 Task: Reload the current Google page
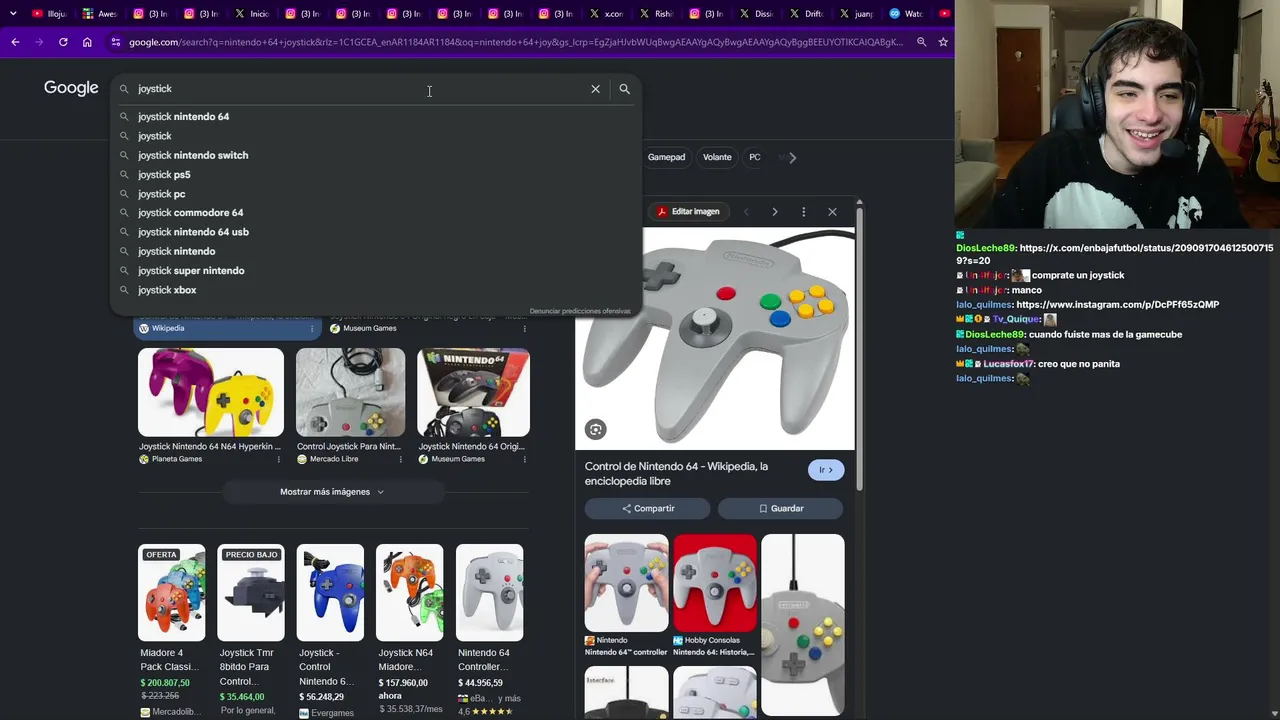click(x=63, y=42)
